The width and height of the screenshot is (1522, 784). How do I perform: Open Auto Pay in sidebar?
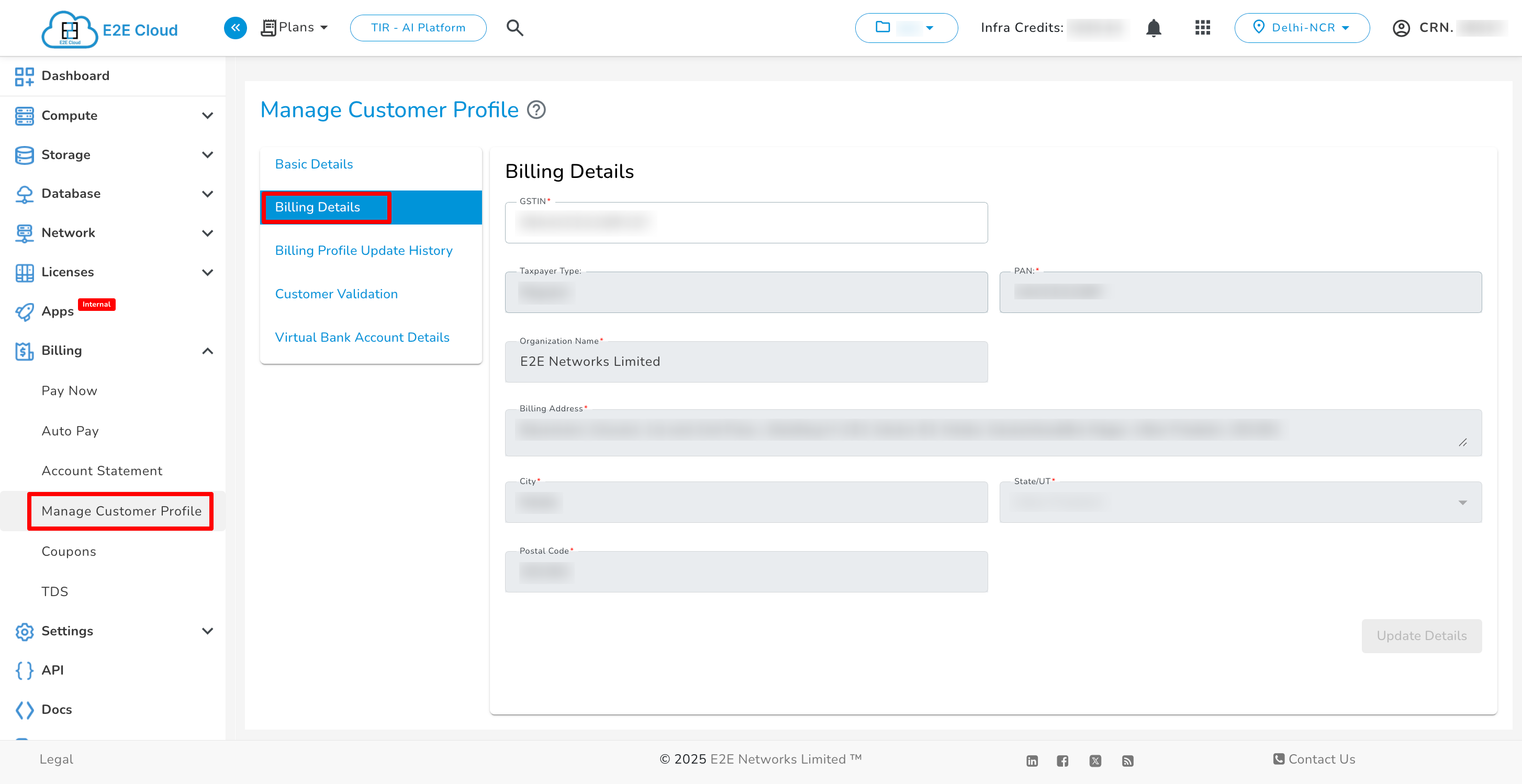tap(70, 431)
